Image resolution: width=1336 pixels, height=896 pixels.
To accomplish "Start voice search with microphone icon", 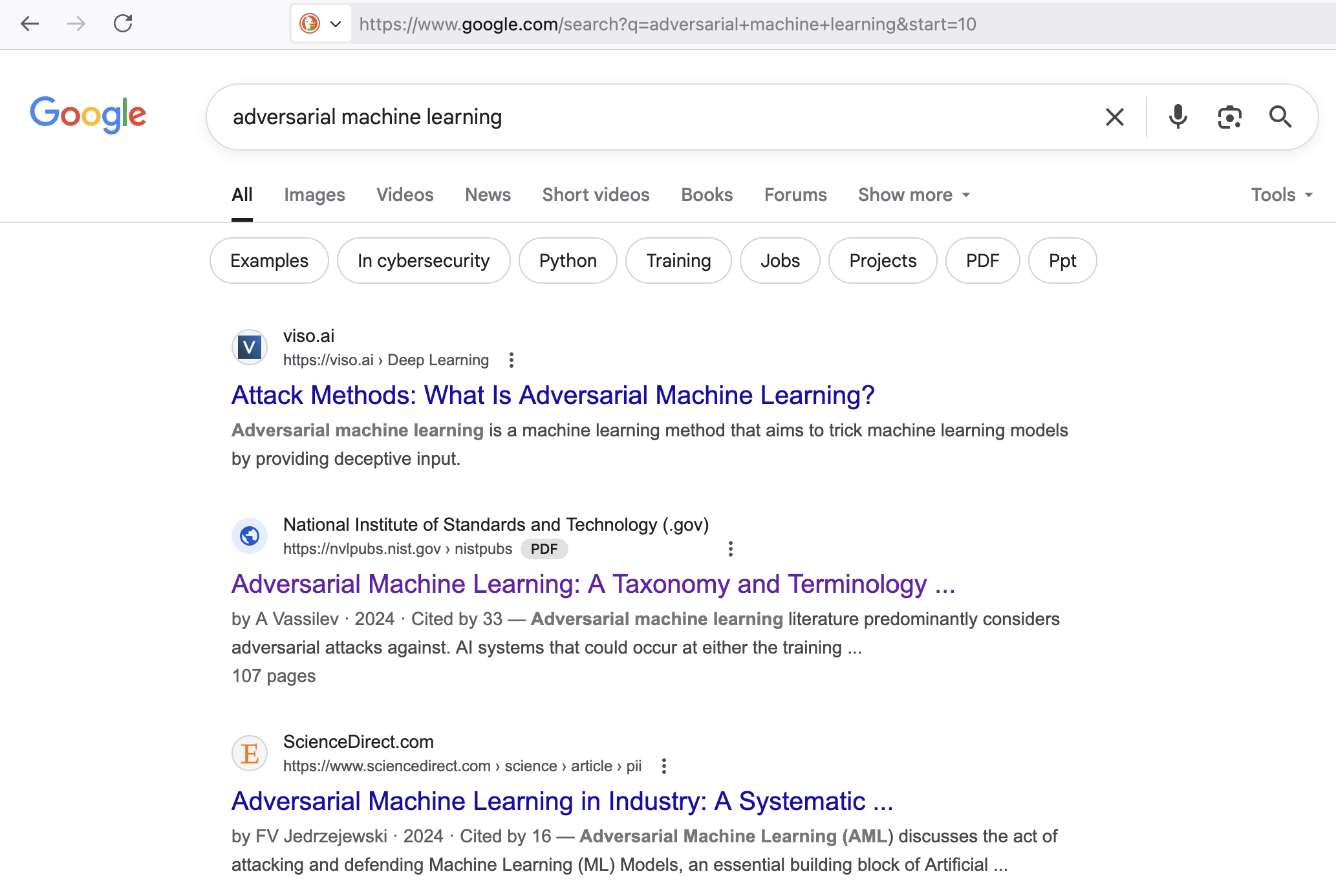I will point(1178,117).
